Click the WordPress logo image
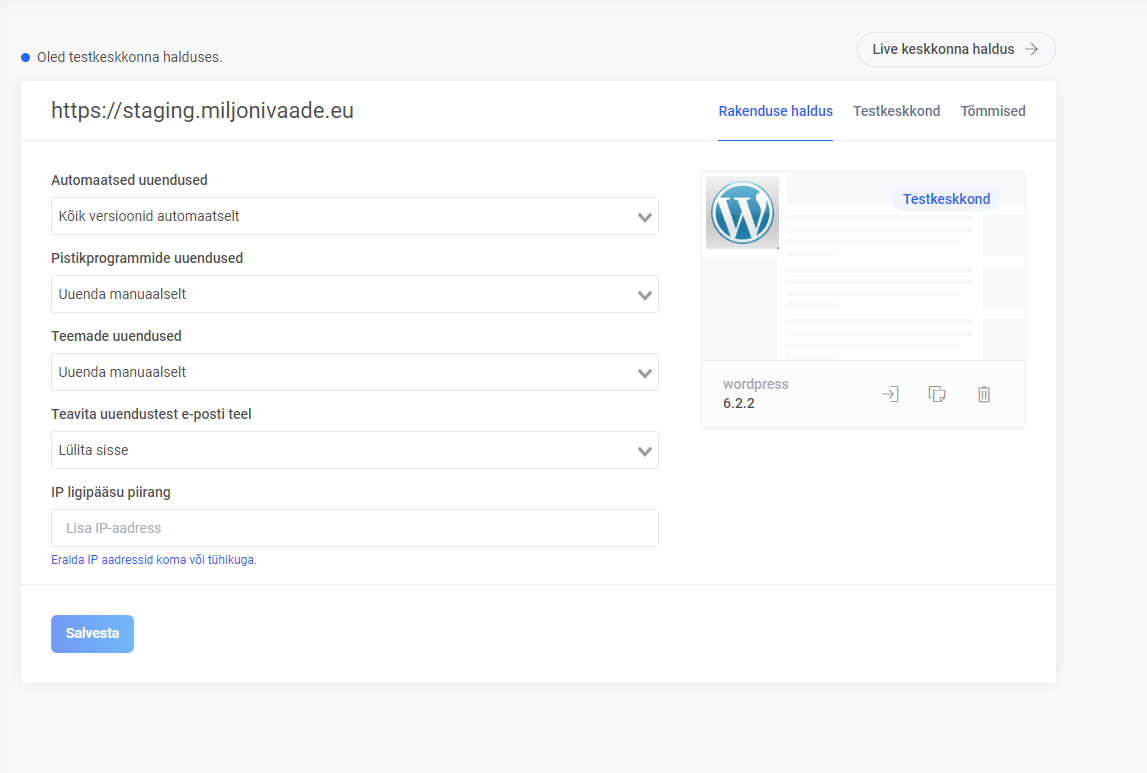Image resolution: width=1147 pixels, height=773 pixels. click(742, 212)
